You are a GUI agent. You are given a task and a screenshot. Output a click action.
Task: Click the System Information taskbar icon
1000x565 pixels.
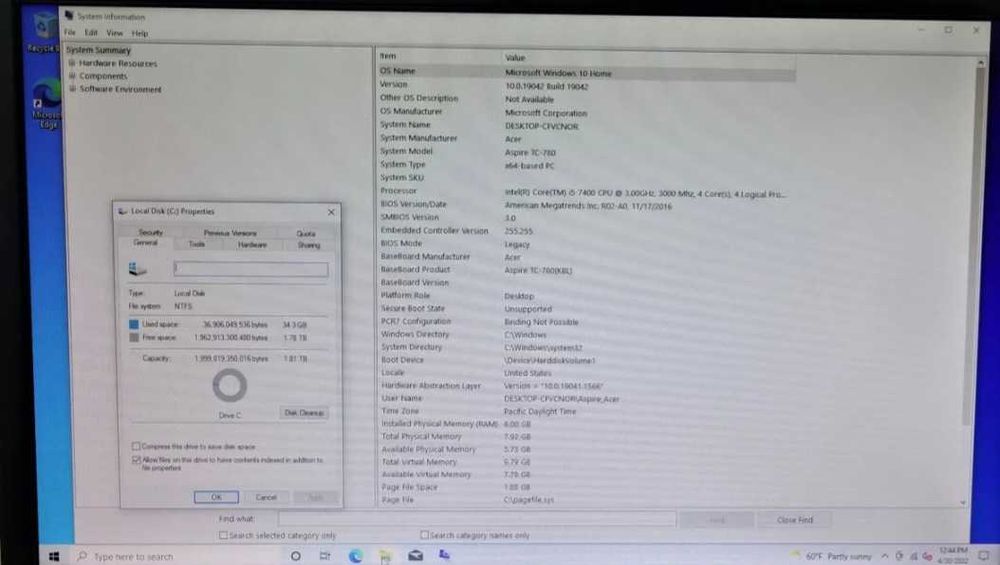pos(445,555)
